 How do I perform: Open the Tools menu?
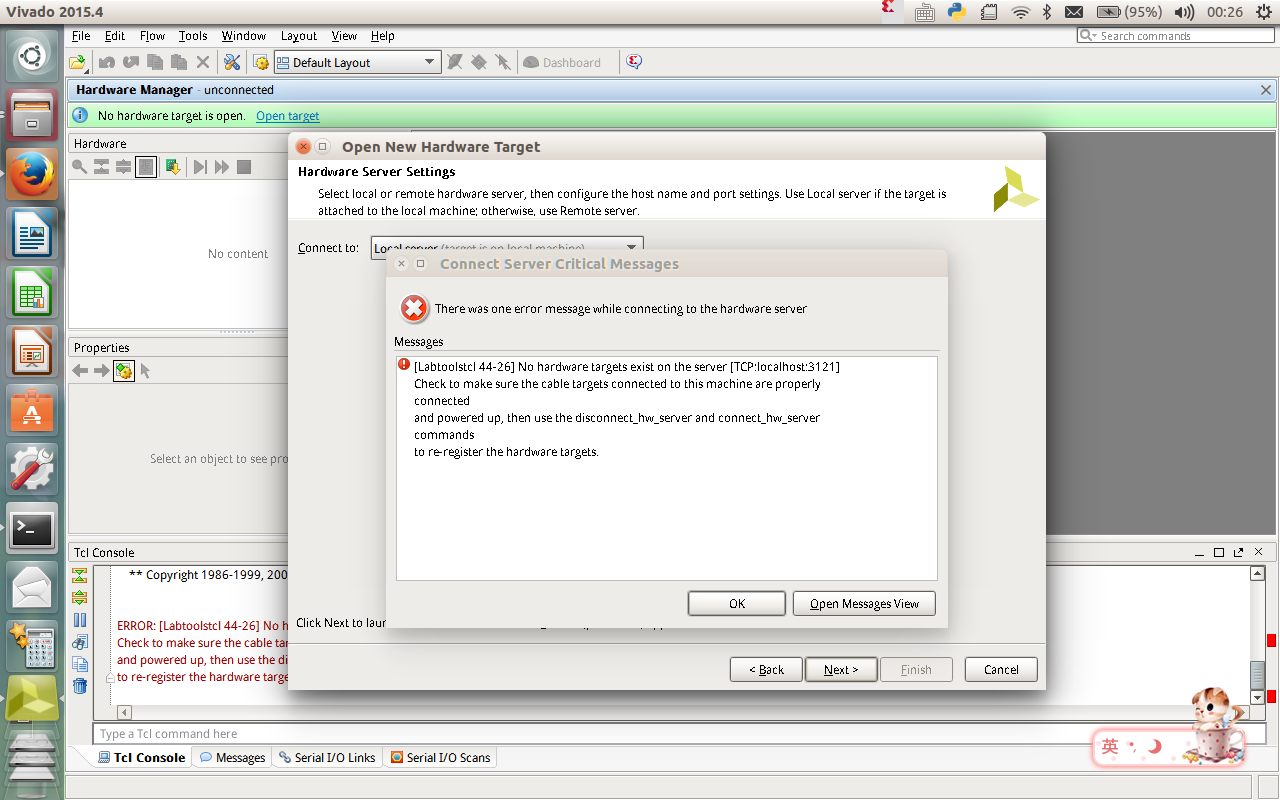tap(193, 36)
